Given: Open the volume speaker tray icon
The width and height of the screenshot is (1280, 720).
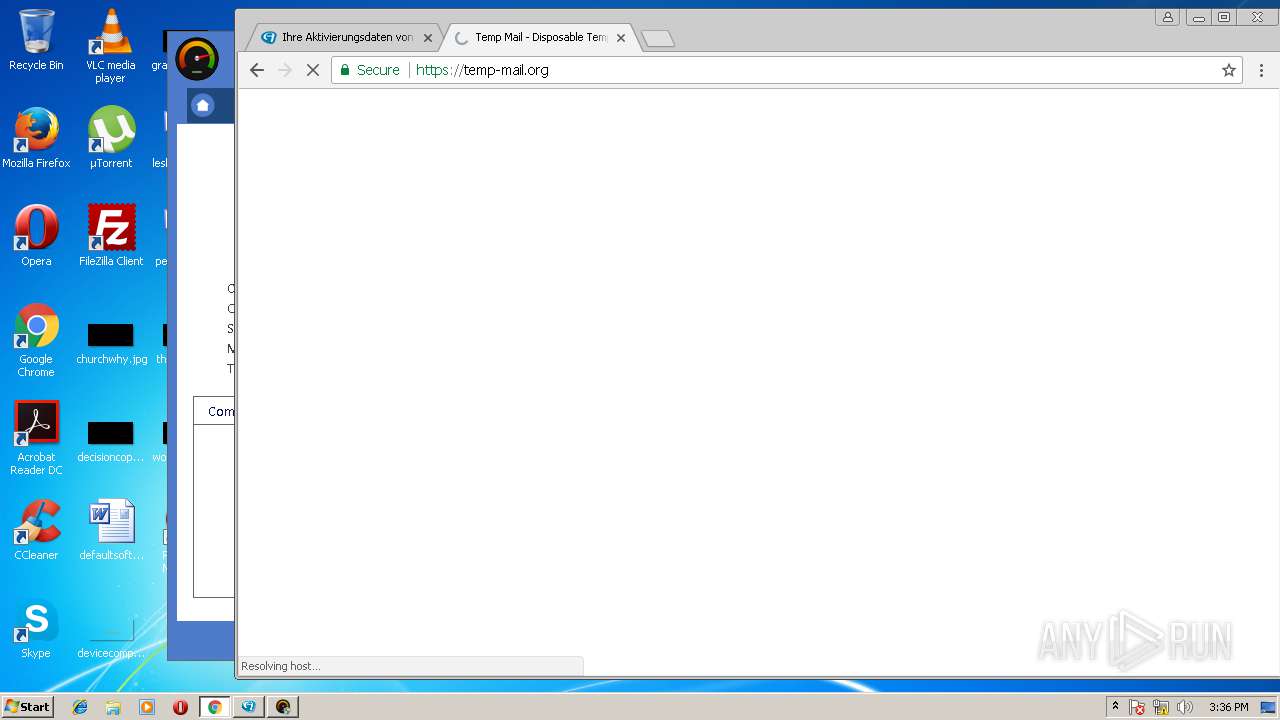Looking at the screenshot, I should 1185,707.
